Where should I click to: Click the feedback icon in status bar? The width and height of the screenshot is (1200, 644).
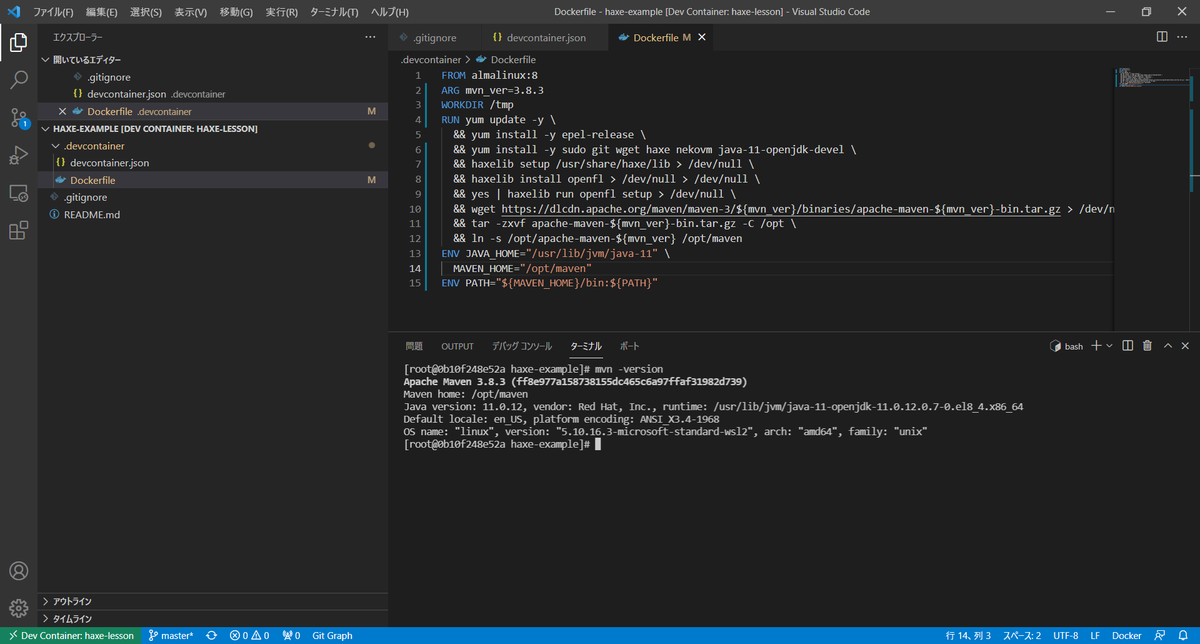1160,635
